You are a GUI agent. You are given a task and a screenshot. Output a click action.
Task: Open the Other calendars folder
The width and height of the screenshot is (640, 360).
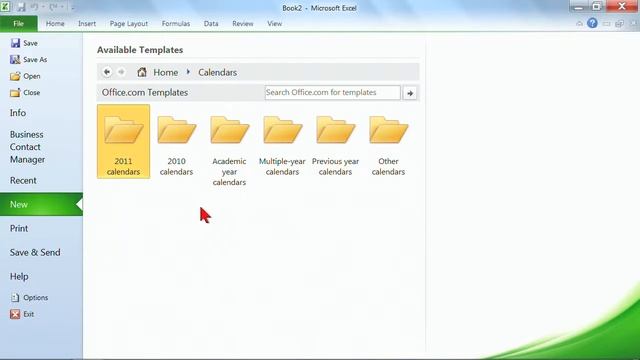click(388, 146)
